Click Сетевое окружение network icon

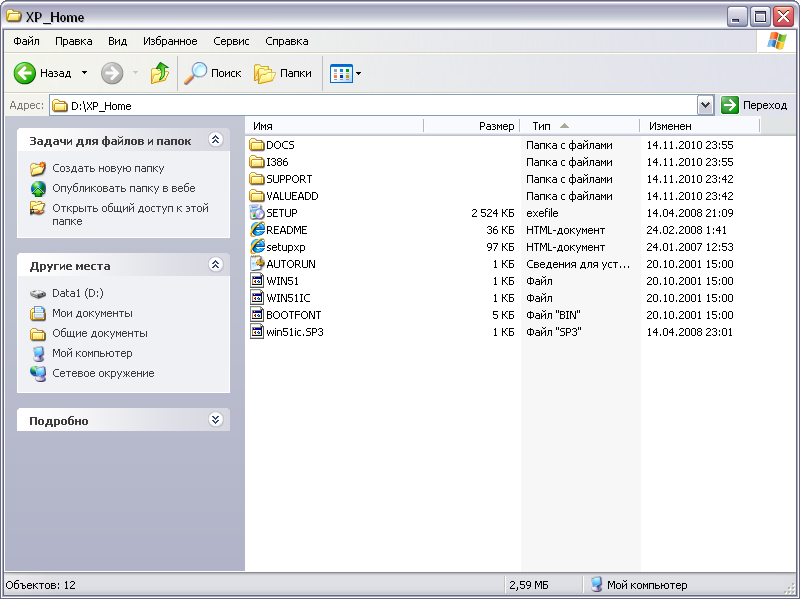pos(38,373)
